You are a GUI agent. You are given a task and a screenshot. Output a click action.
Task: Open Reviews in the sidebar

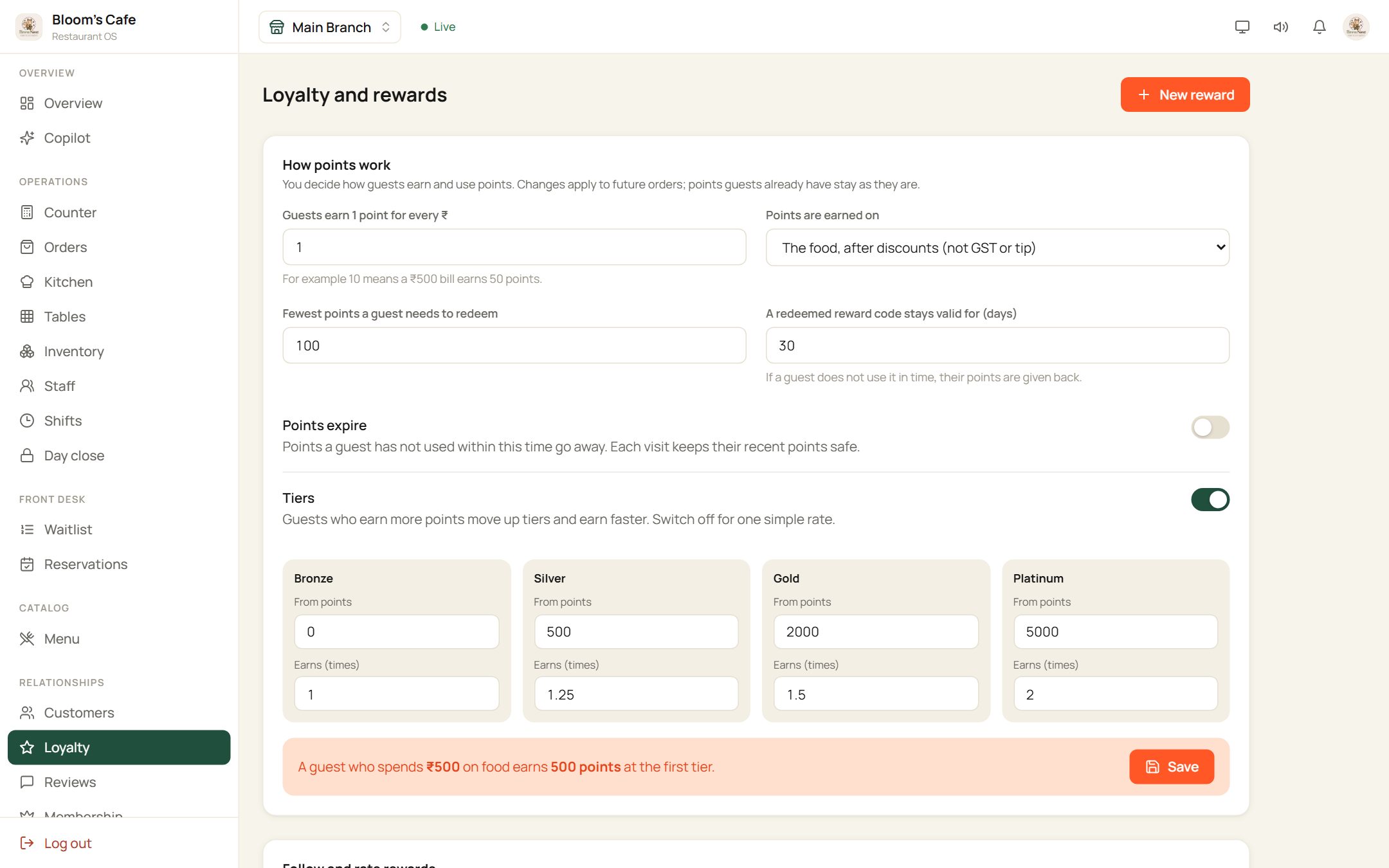(119, 782)
